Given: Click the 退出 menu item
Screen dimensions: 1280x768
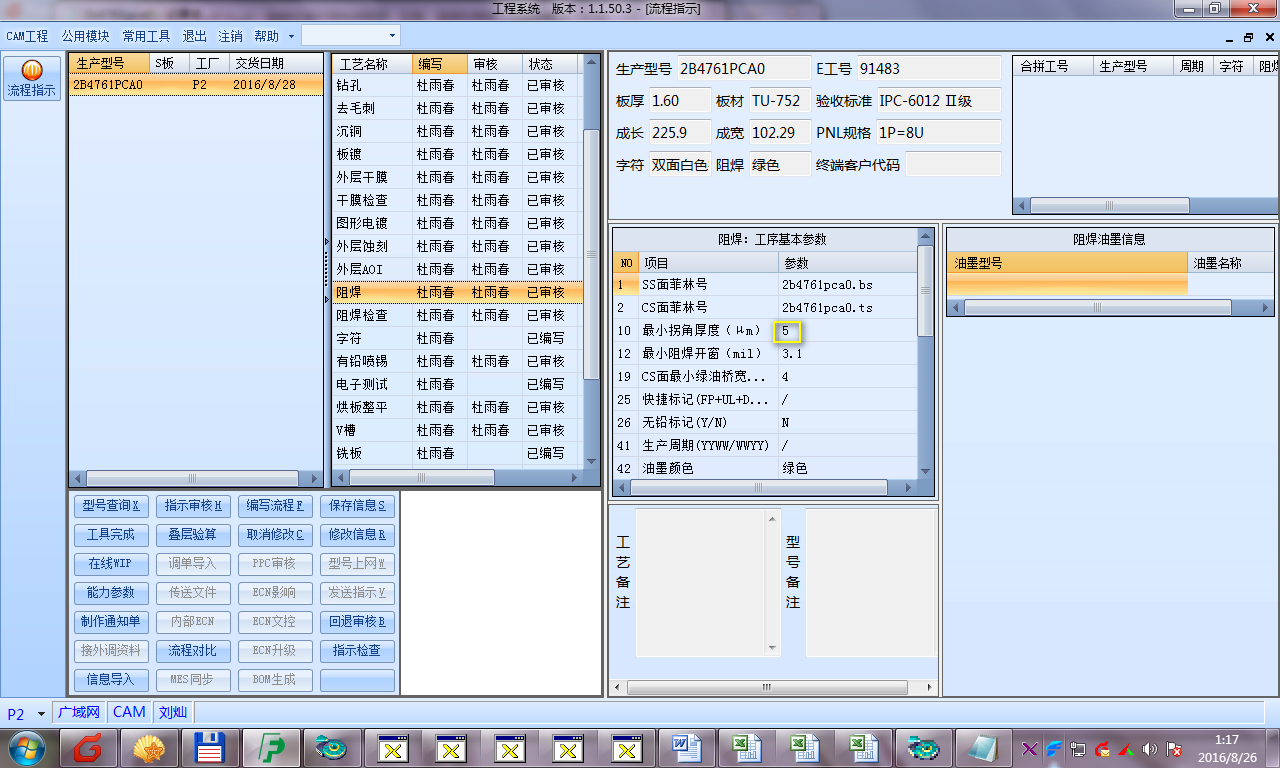Looking at the screenshot, I should click(x=194, y=36).
